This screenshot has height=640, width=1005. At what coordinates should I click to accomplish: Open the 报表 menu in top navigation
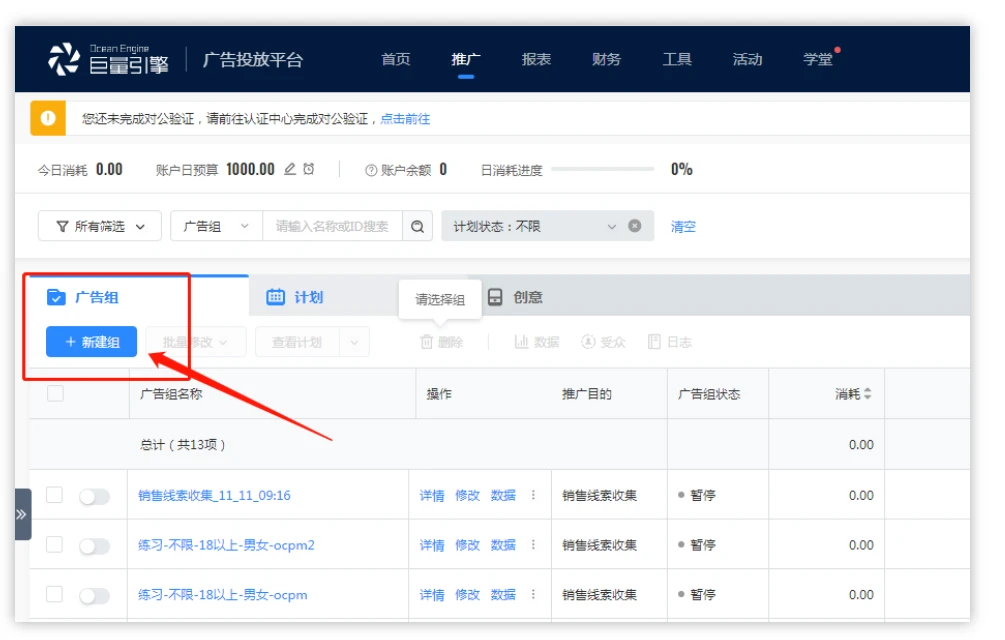[536, 59]
